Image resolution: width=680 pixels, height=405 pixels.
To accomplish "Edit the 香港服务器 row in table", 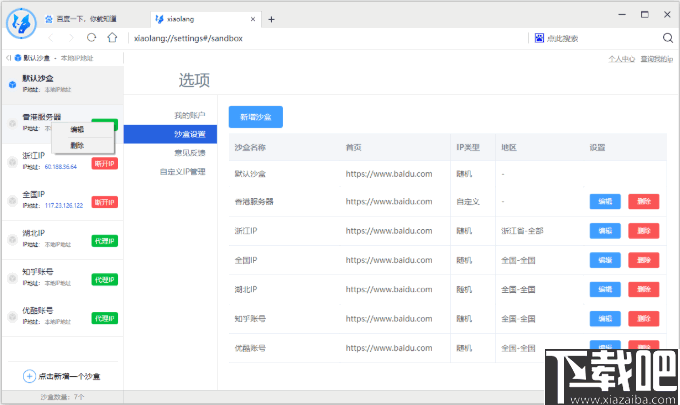I will pos(605,201).
